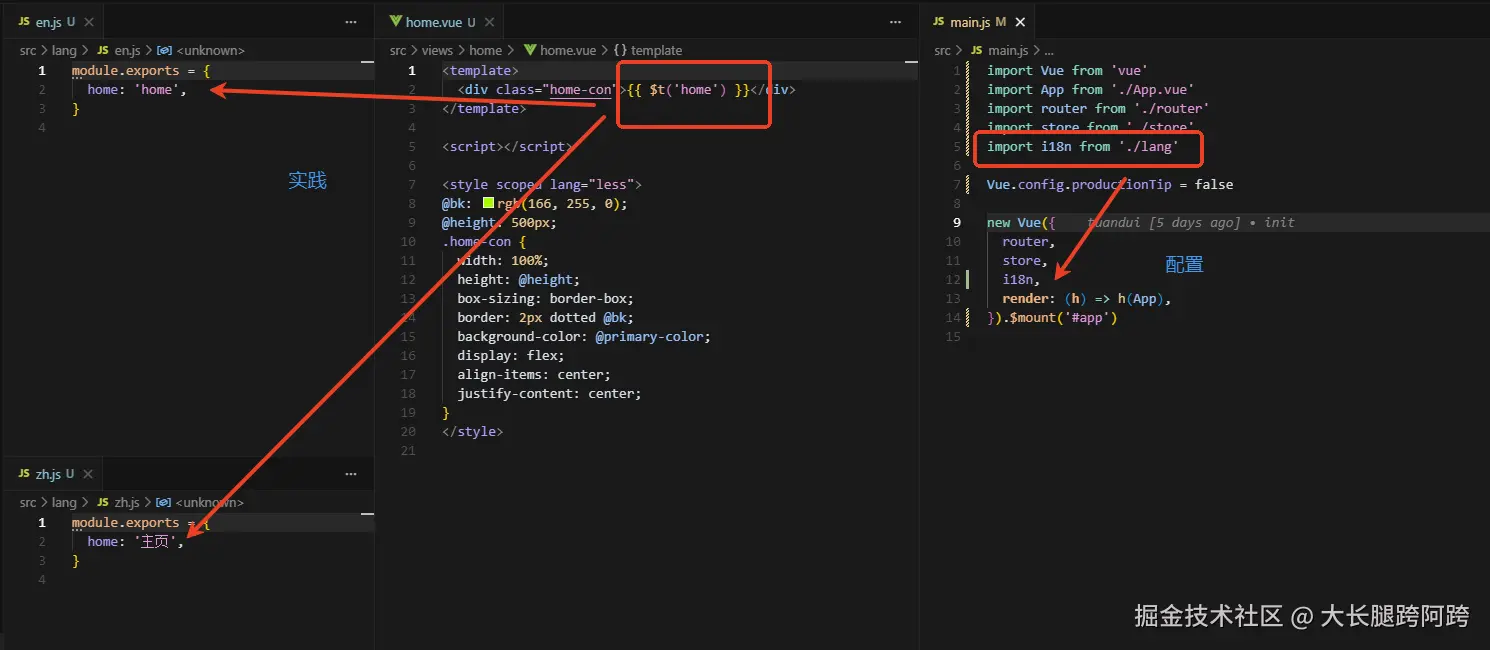Click 'render: (h) => h(App),' line
The height and width of the screenshot is (650, 1490).
tap(1087, 299)
